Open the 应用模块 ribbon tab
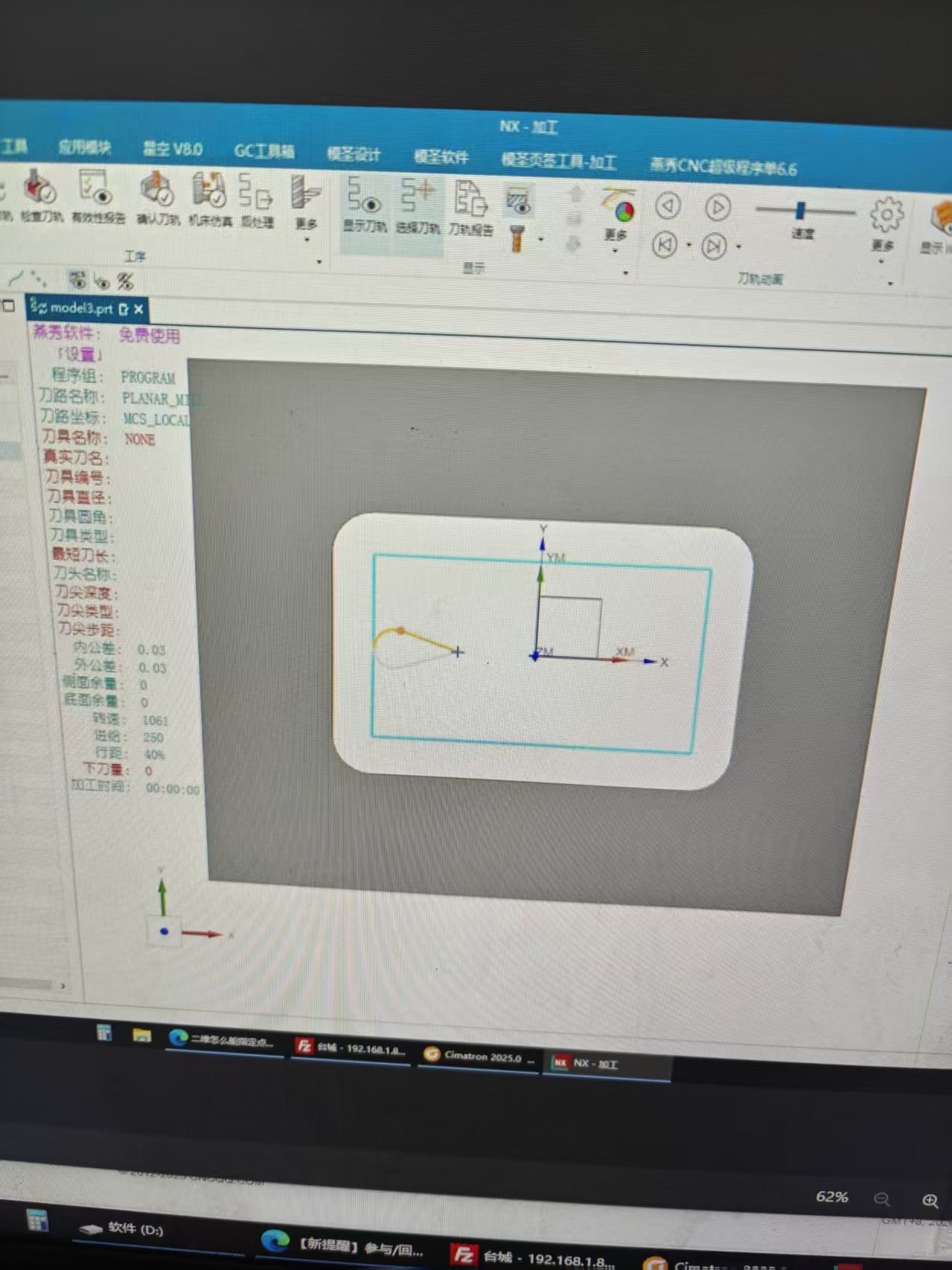Screen dimensions: 952x1270 pos(85,147)
